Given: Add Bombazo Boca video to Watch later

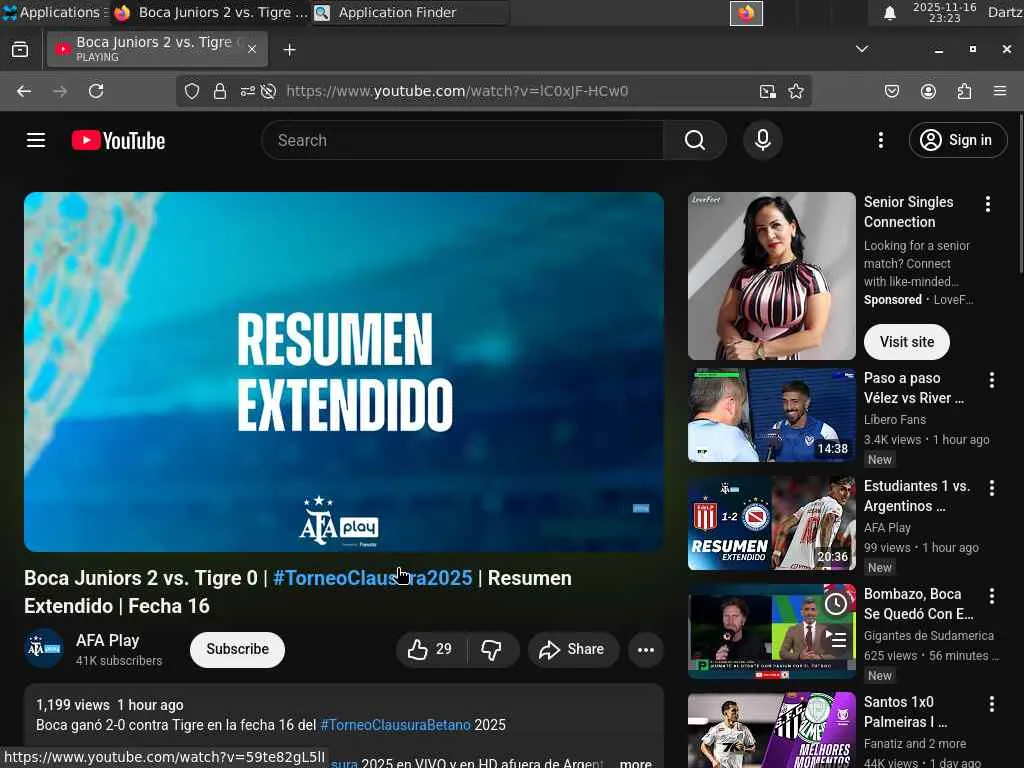Looking at the screenshot, I should coord(836,604).
